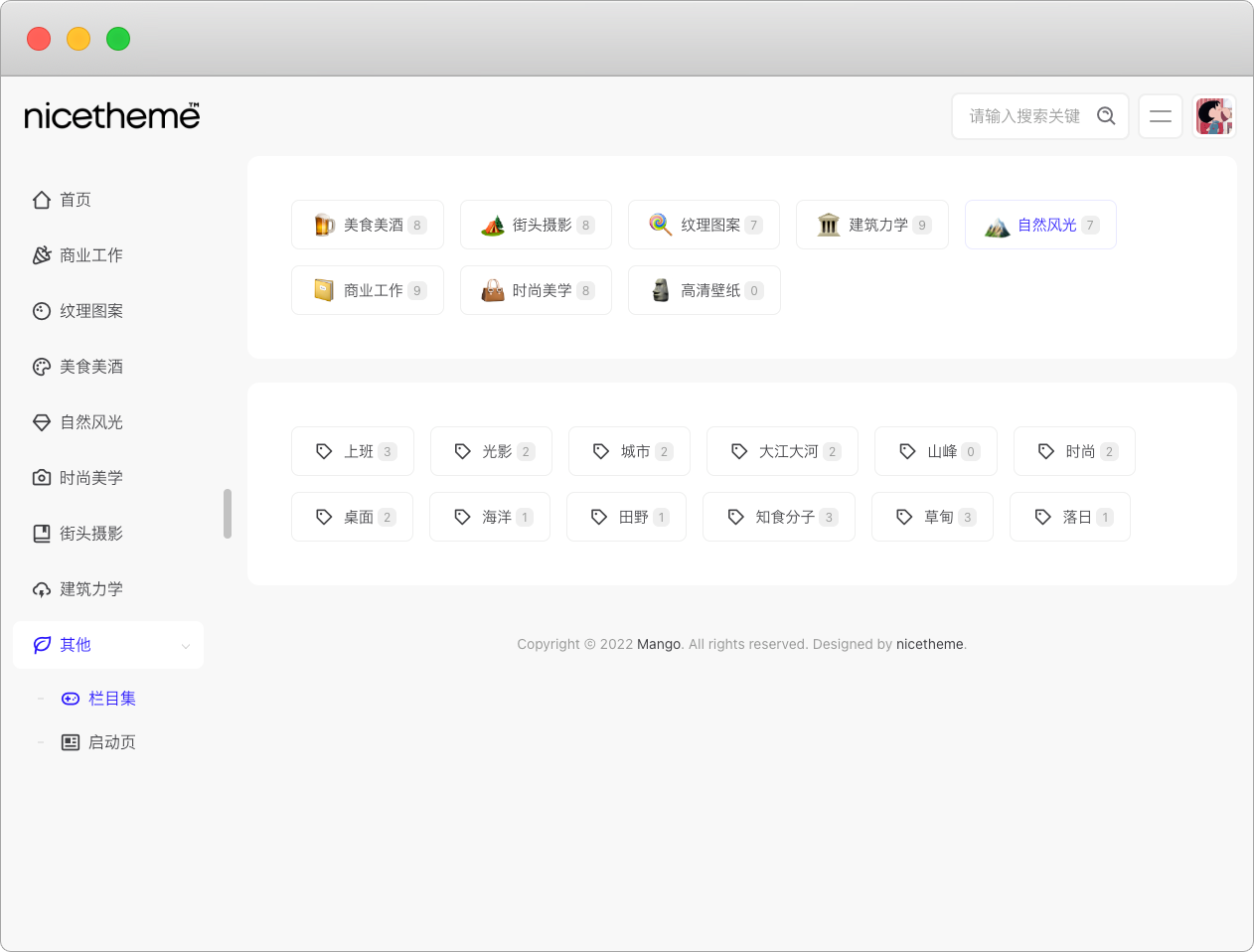Image resolution: width=1254 pixels, height=952 pixels.
Task: Open the 时尚 tag
Action: [1074, 451]
